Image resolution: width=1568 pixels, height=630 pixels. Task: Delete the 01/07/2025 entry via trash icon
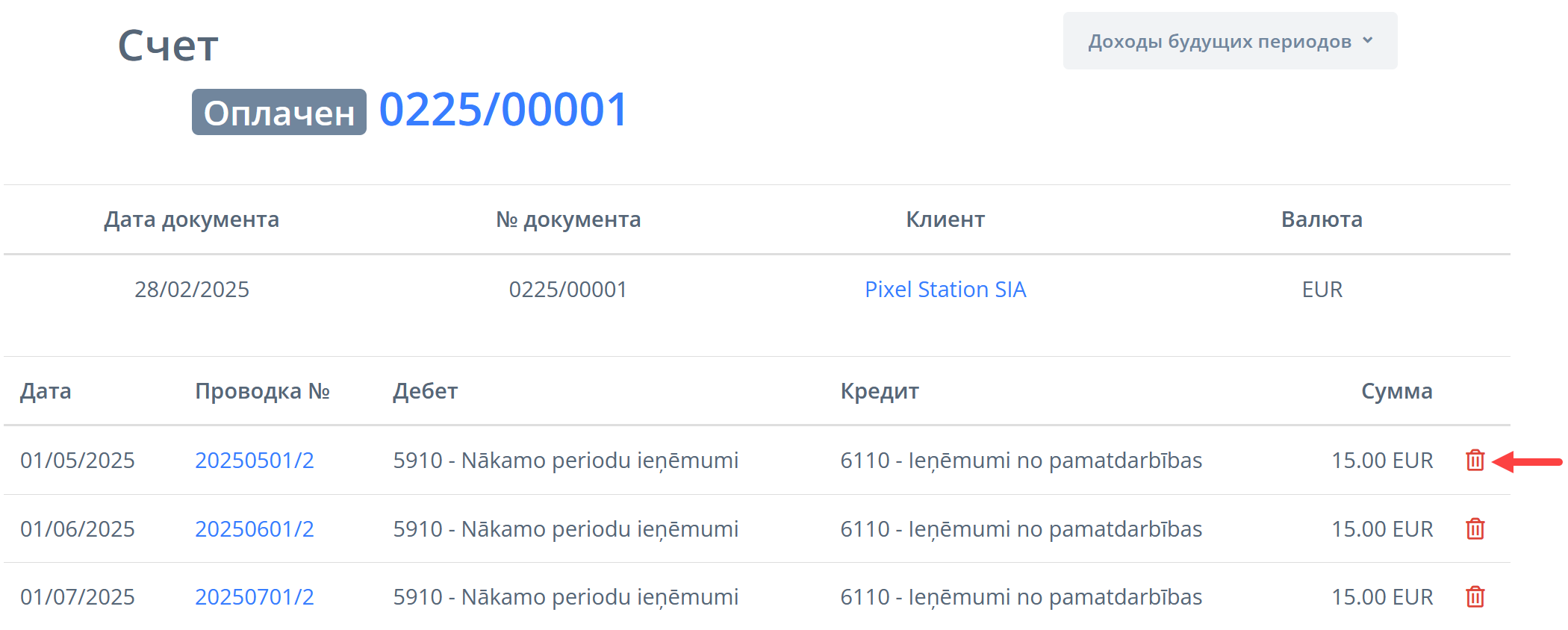point(1475,597)
